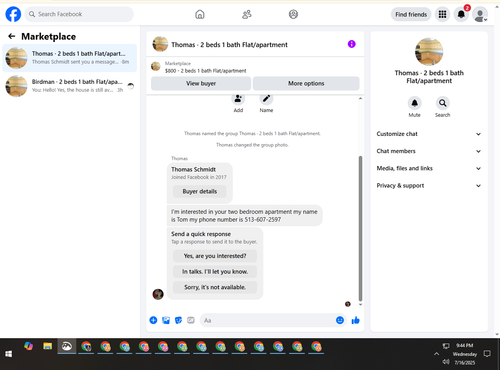Open the Facebook logo home link

tap(13, 14)
